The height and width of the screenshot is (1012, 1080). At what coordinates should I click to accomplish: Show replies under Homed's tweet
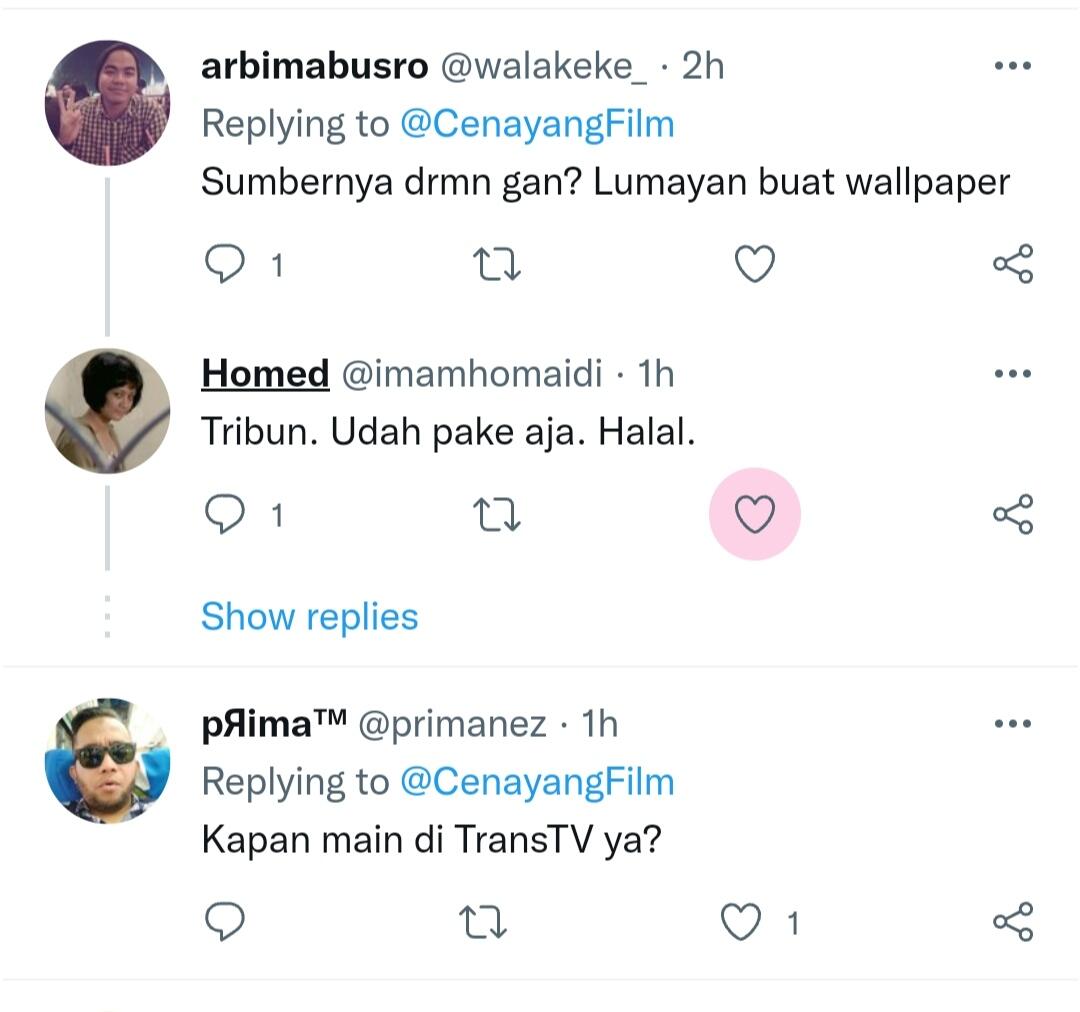310,616
